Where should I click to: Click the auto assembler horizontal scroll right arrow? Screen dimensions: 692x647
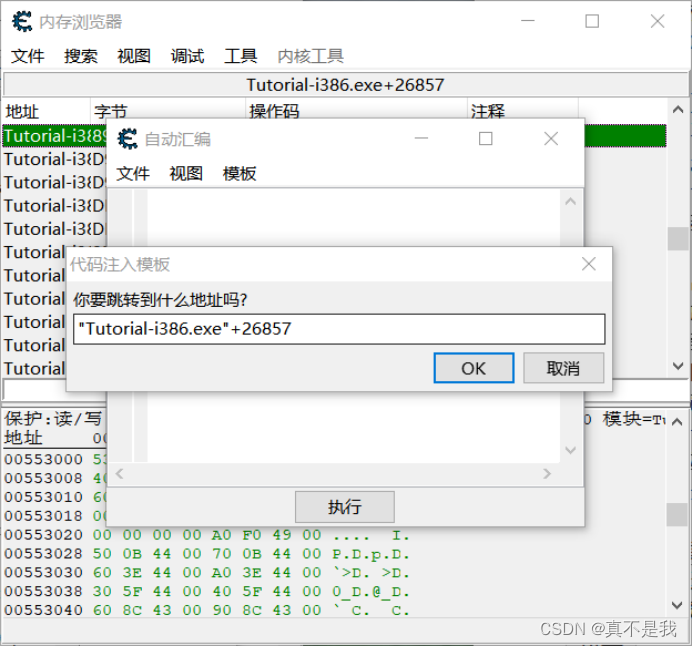[547, 474]
